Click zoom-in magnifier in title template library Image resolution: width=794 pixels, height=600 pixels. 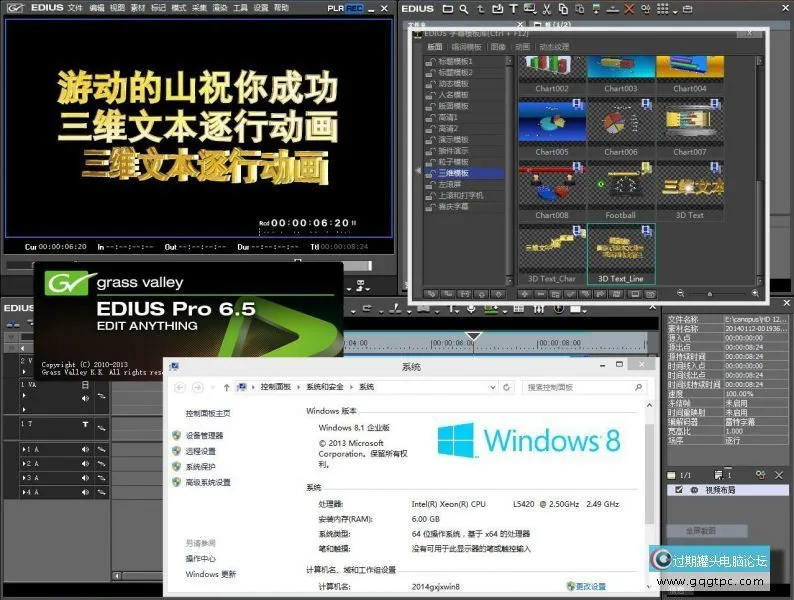pyautogui.click(x=755, y=293)
